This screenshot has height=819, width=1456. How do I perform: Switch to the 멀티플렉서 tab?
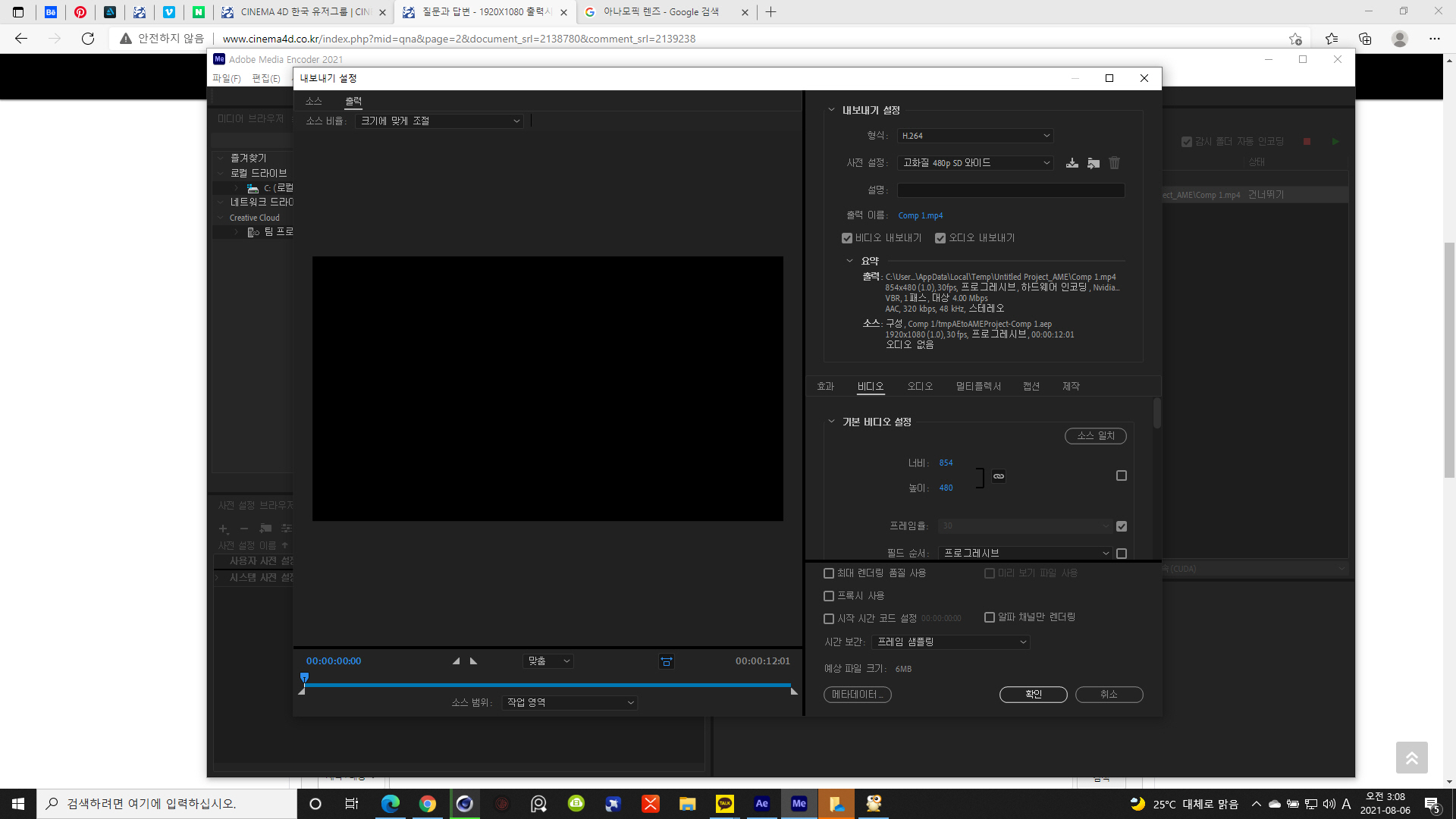click(x=978, y=387)
